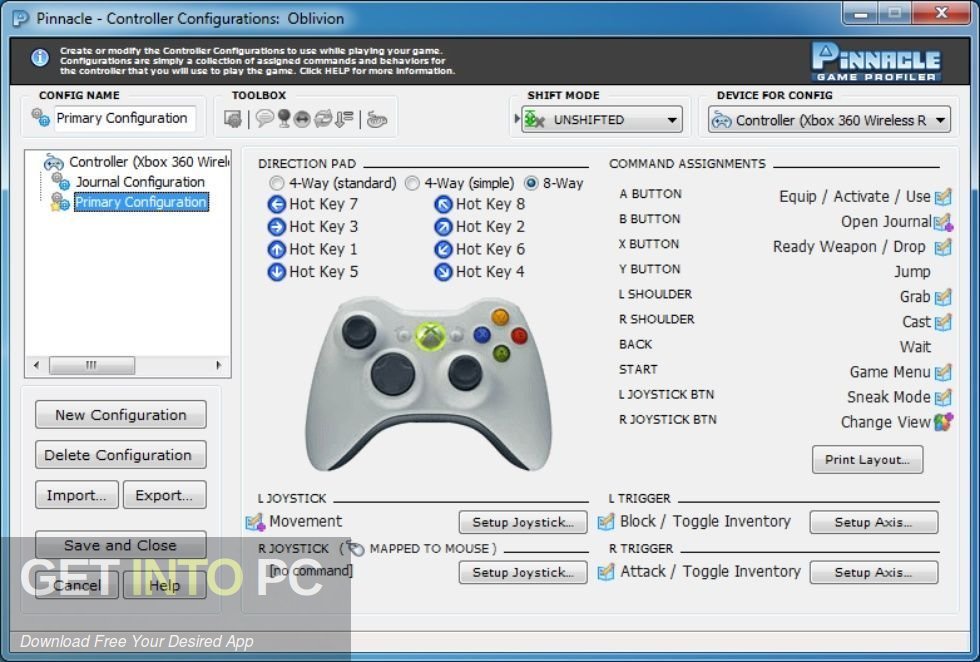The height and width of the screenshot is (662, 980).
Task: Click Setup Joystick for R JOYSTICK
Action: click(523, 572)
